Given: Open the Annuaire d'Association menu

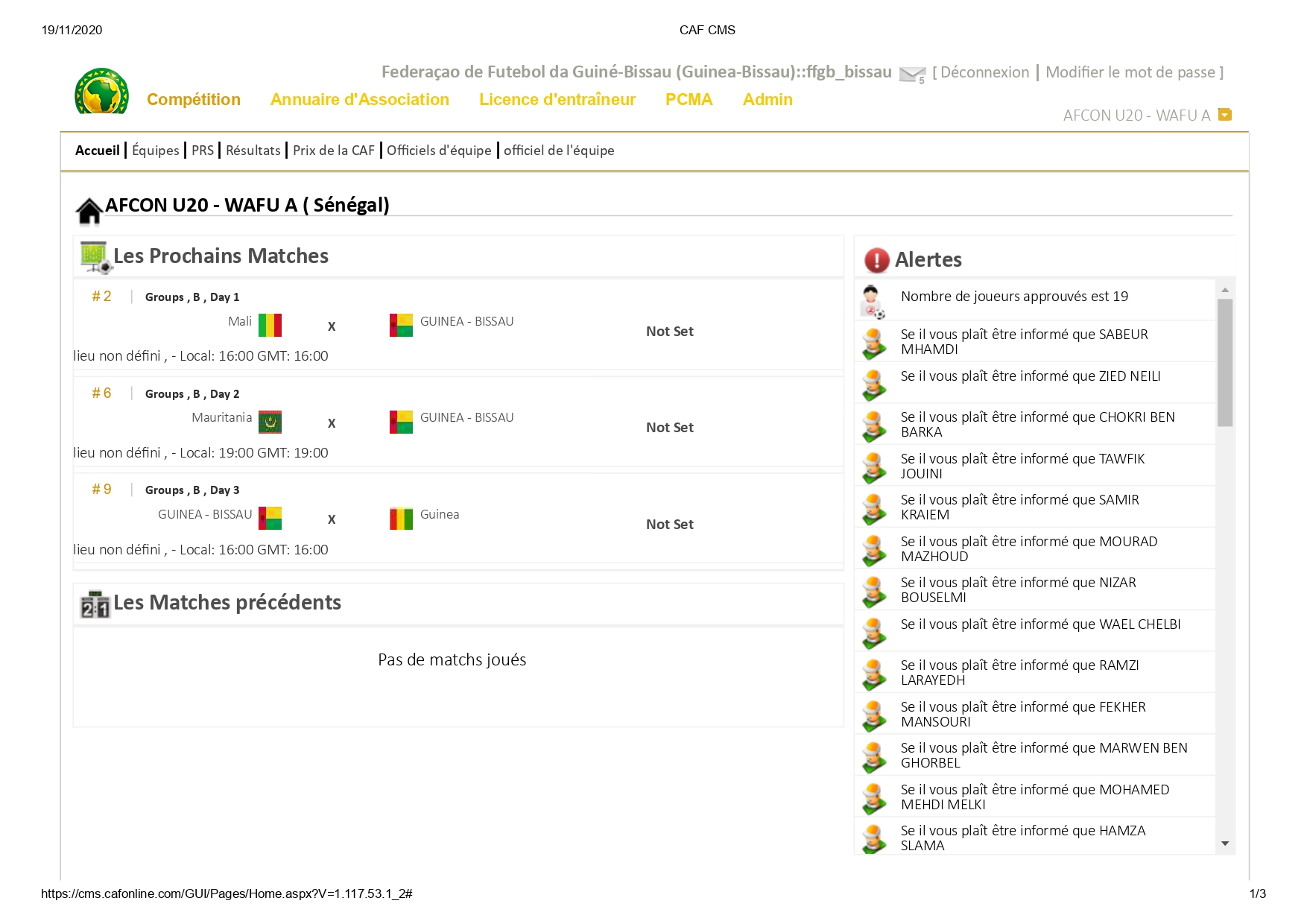Looking at the screenshot, I should [x=360, y=100].
